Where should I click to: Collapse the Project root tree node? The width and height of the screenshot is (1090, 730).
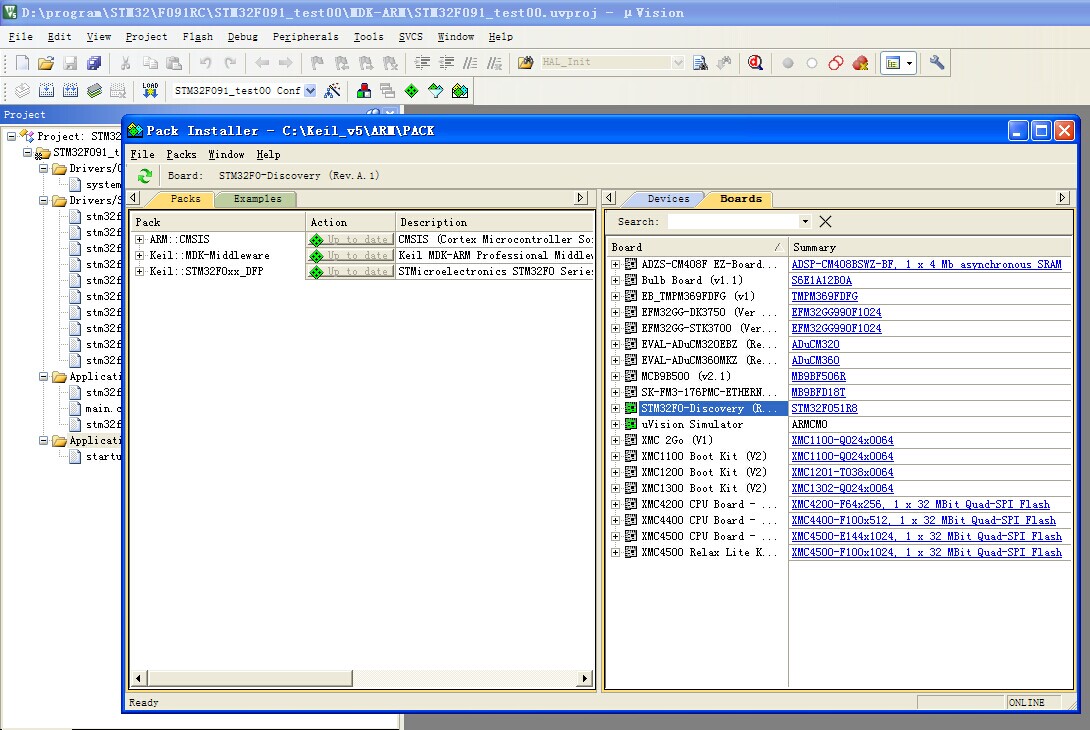(x=12, y=136)
